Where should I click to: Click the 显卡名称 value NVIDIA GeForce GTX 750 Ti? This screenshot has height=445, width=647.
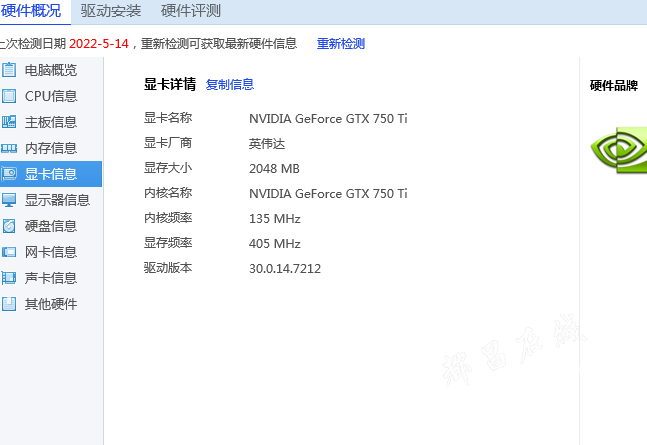tap(328, 118)
